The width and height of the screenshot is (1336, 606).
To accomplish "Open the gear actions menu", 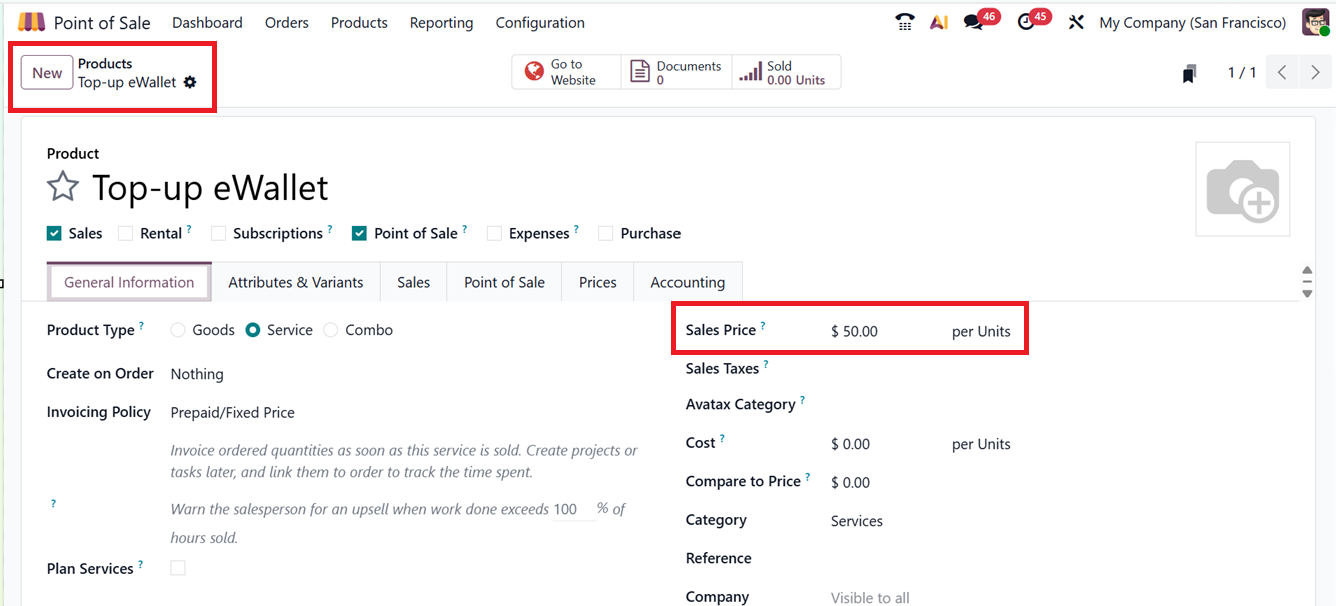I will point(190,82).
